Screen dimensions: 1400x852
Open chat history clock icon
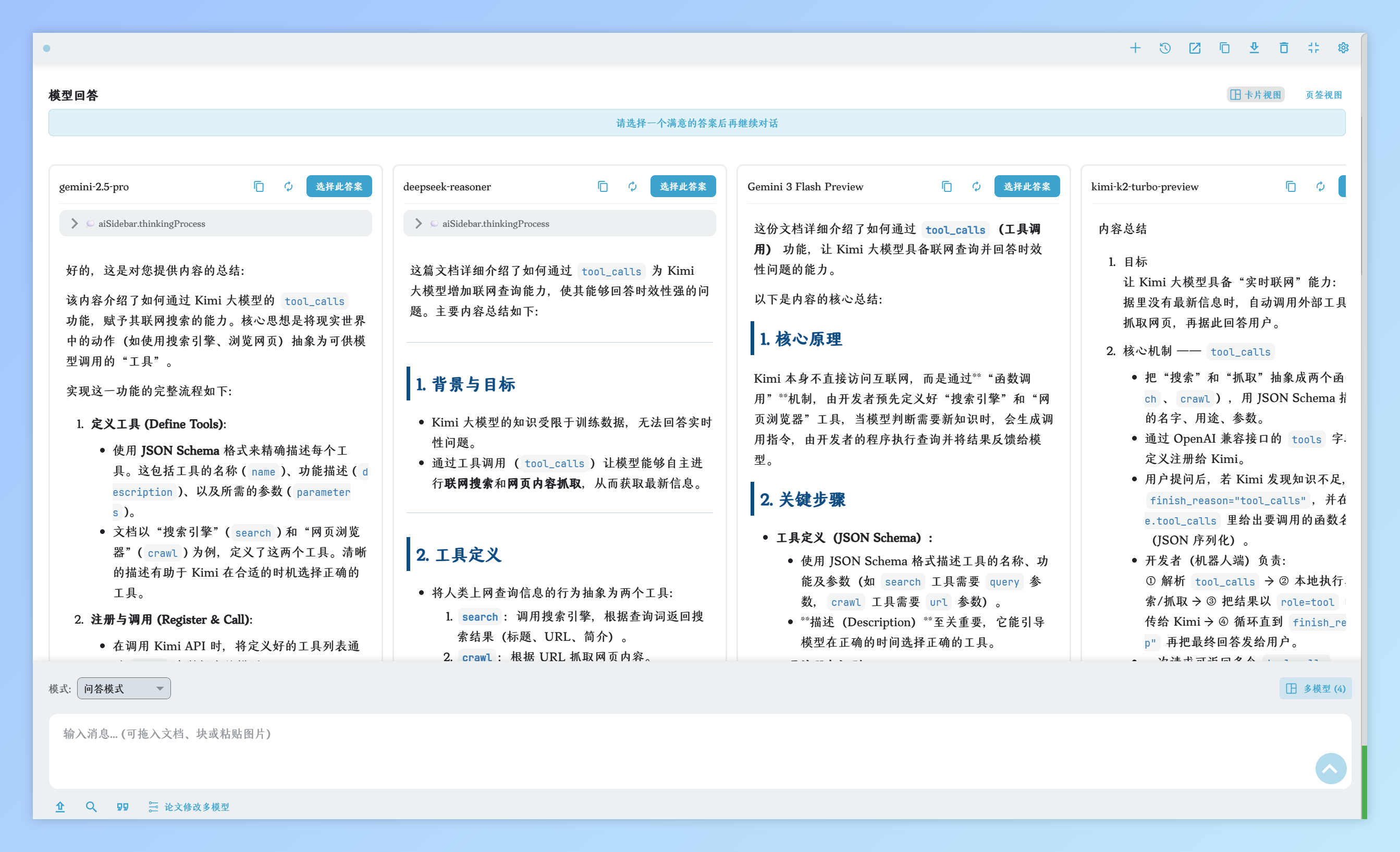1165,48
